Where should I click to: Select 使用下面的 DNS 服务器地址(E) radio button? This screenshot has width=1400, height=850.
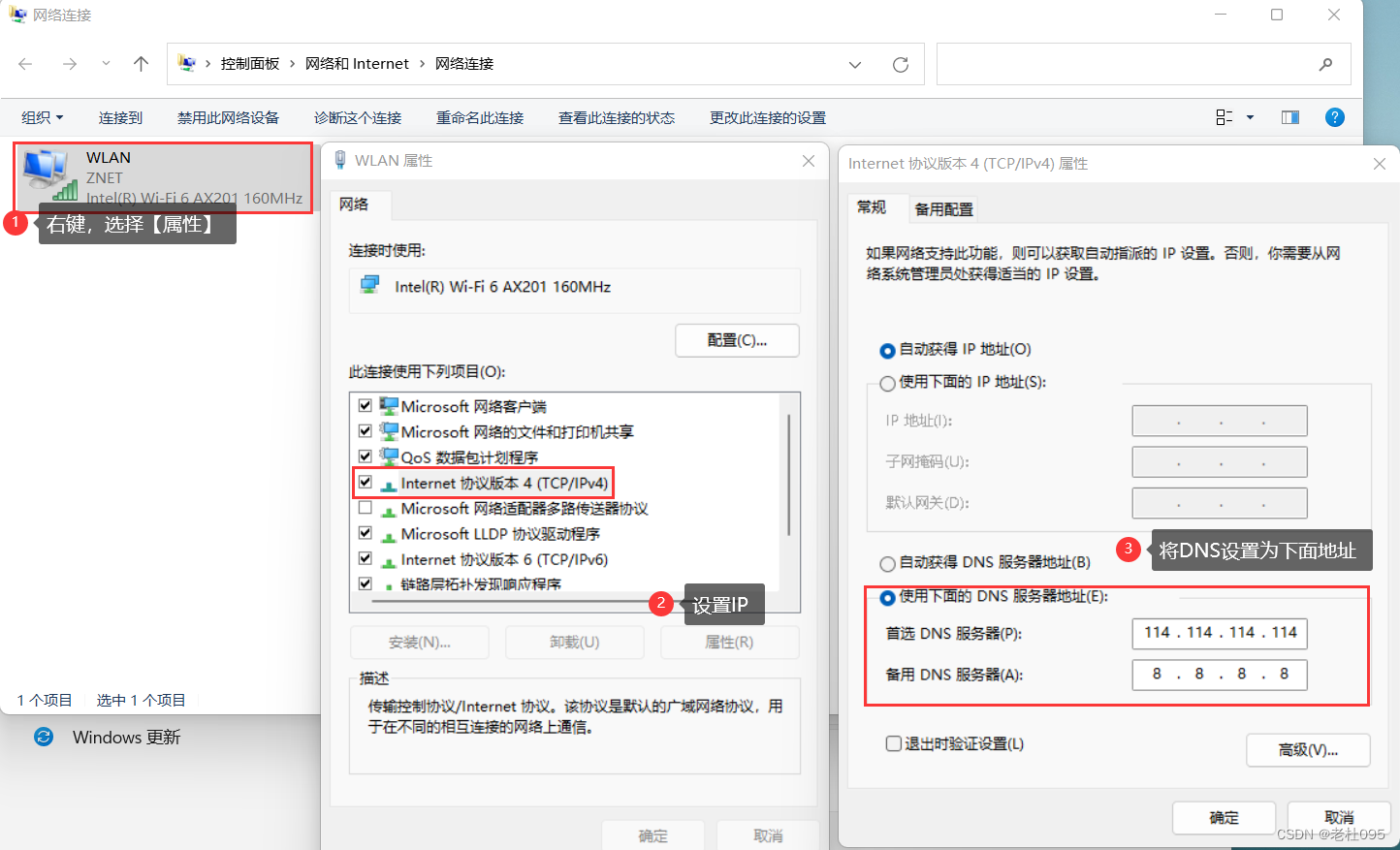[887, 597]
